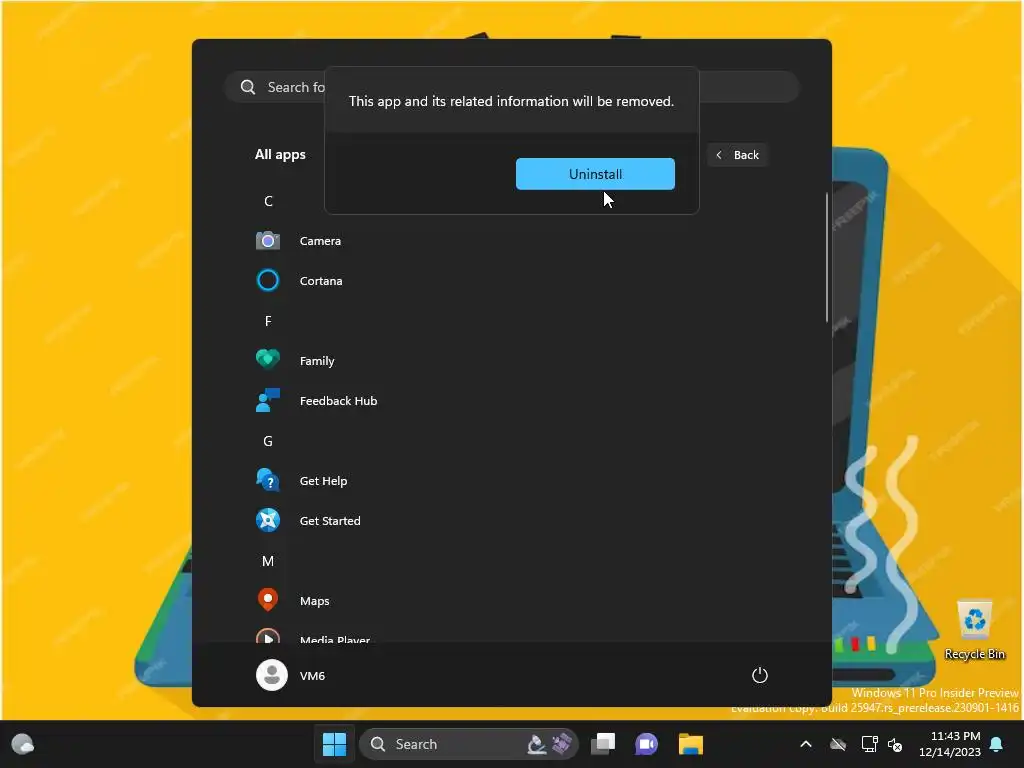This screenshot has height=768, width=1024.
Task: Open the Get Started icon
Action: click(x=268, y=520)
